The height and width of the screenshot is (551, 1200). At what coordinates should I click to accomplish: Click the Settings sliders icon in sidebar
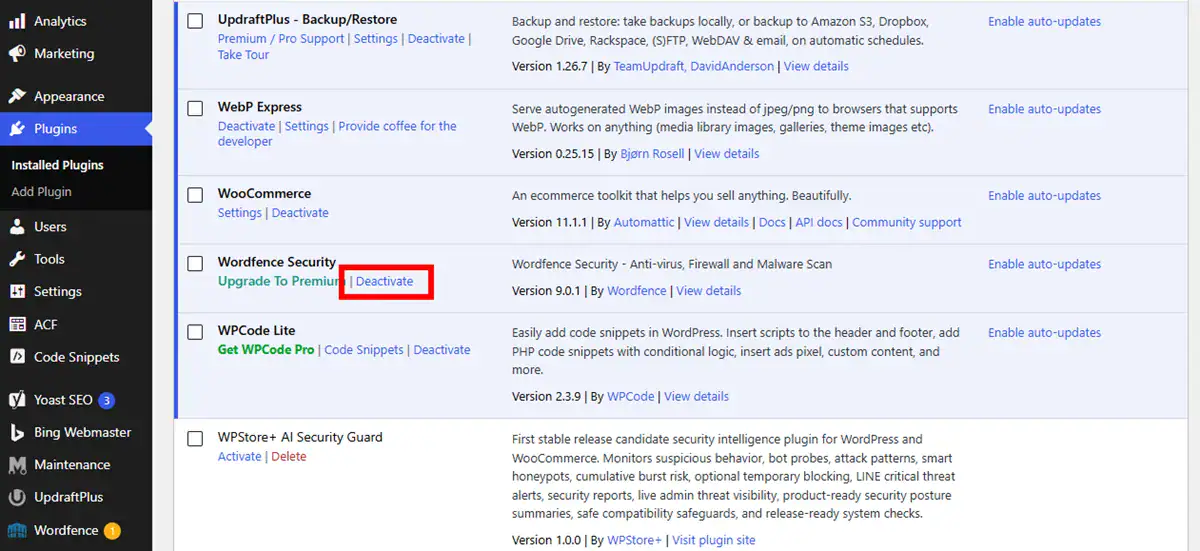tap(17, 292)
